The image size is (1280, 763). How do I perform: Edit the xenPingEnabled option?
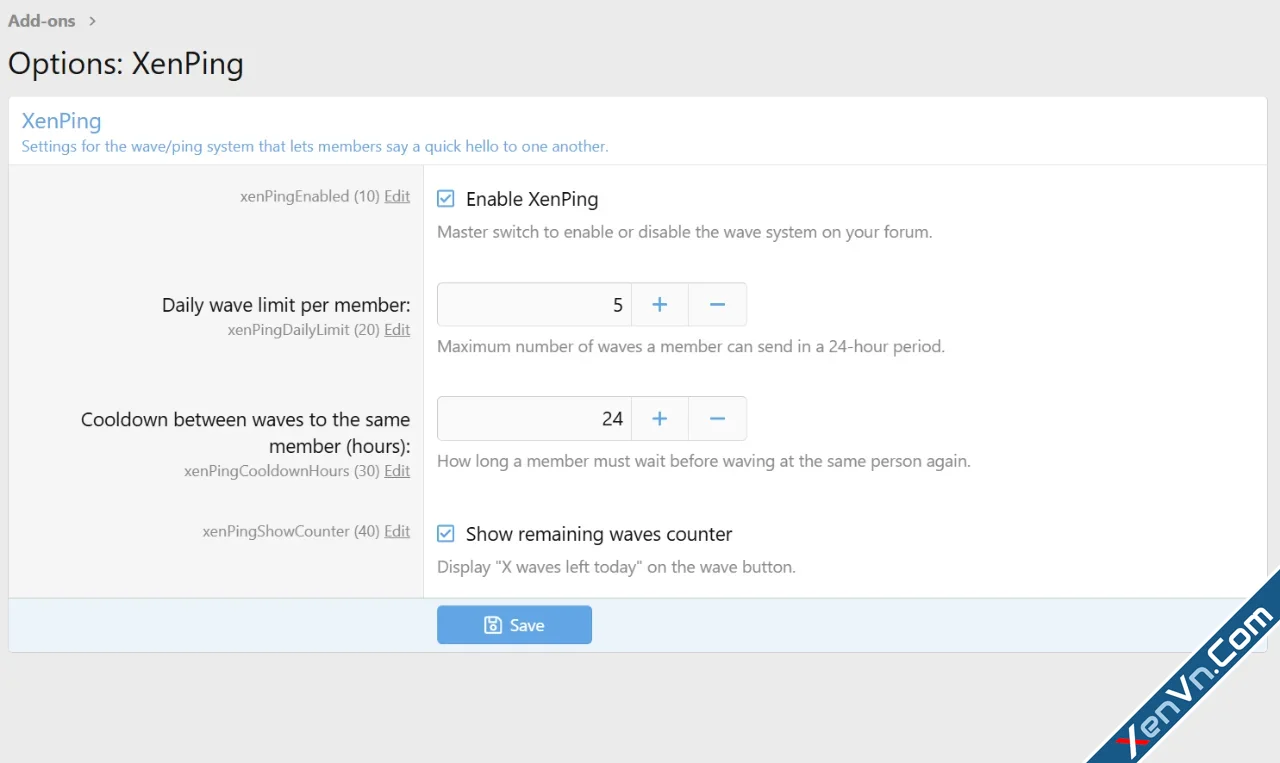(x=397, y=196)
